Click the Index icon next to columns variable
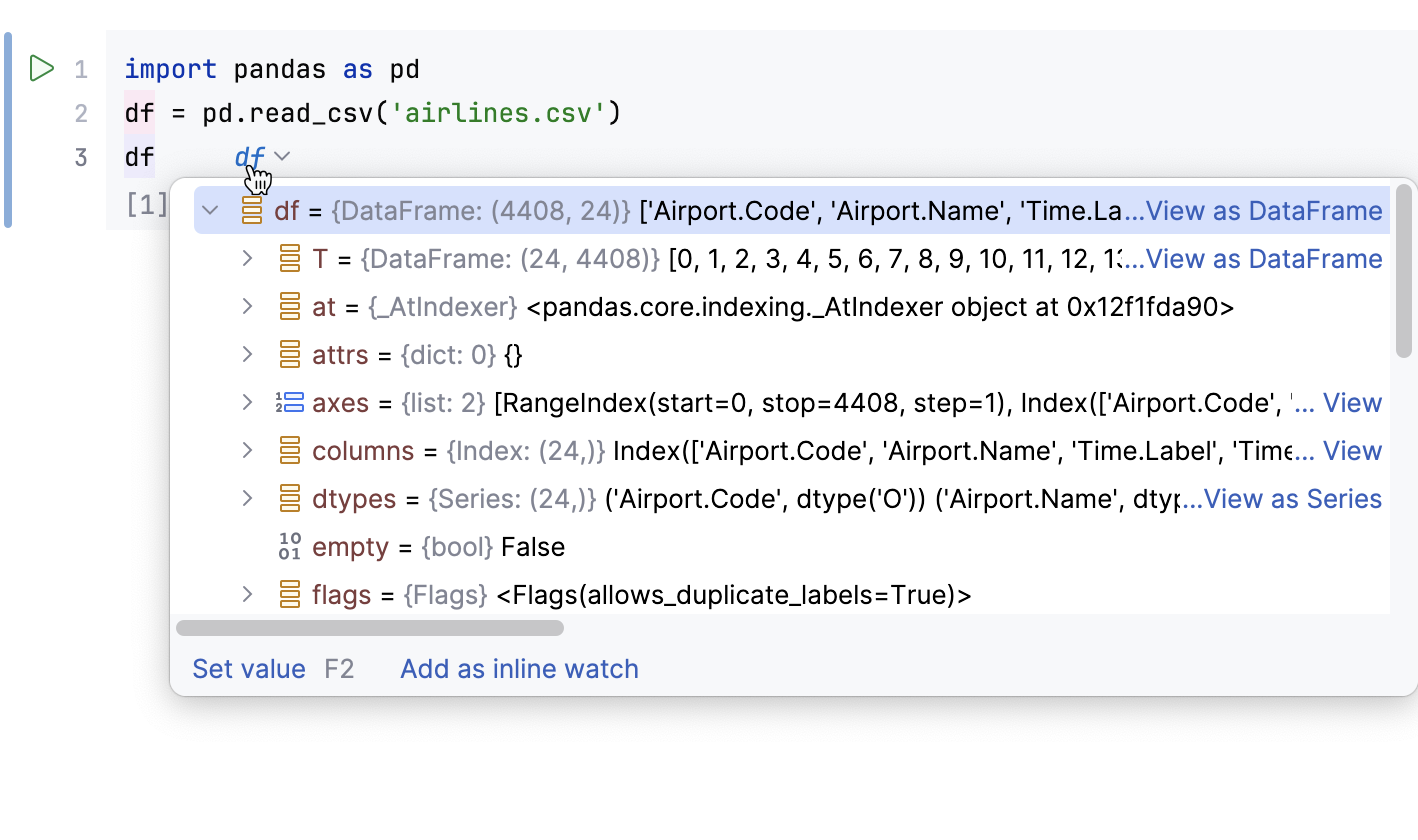This screenshot has width=1418, height=840. click(x=289, y=450)
